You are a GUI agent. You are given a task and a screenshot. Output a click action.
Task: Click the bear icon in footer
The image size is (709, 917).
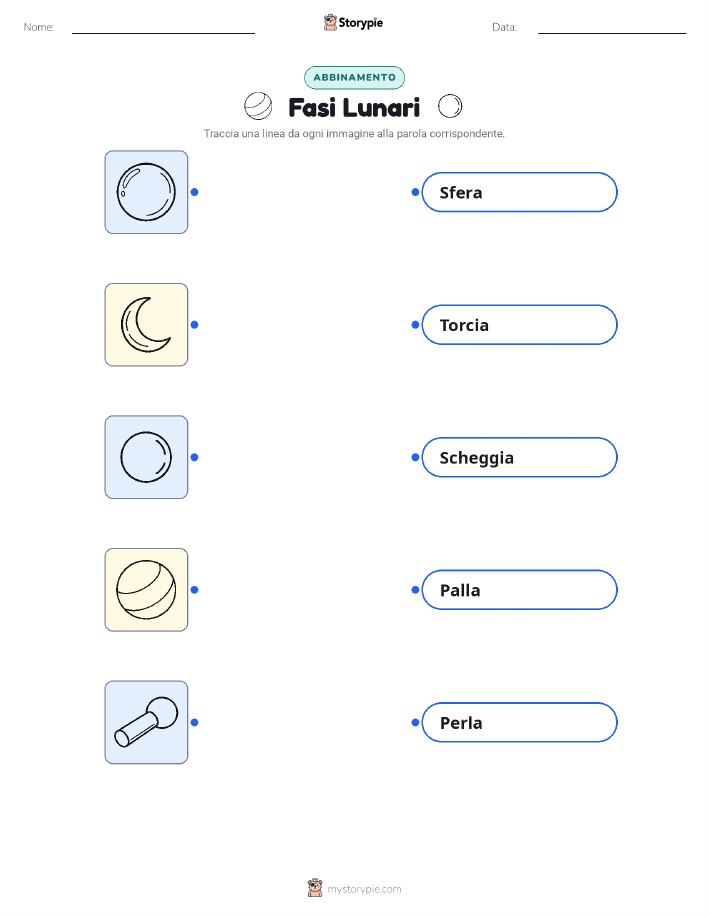tap(315, 888)
